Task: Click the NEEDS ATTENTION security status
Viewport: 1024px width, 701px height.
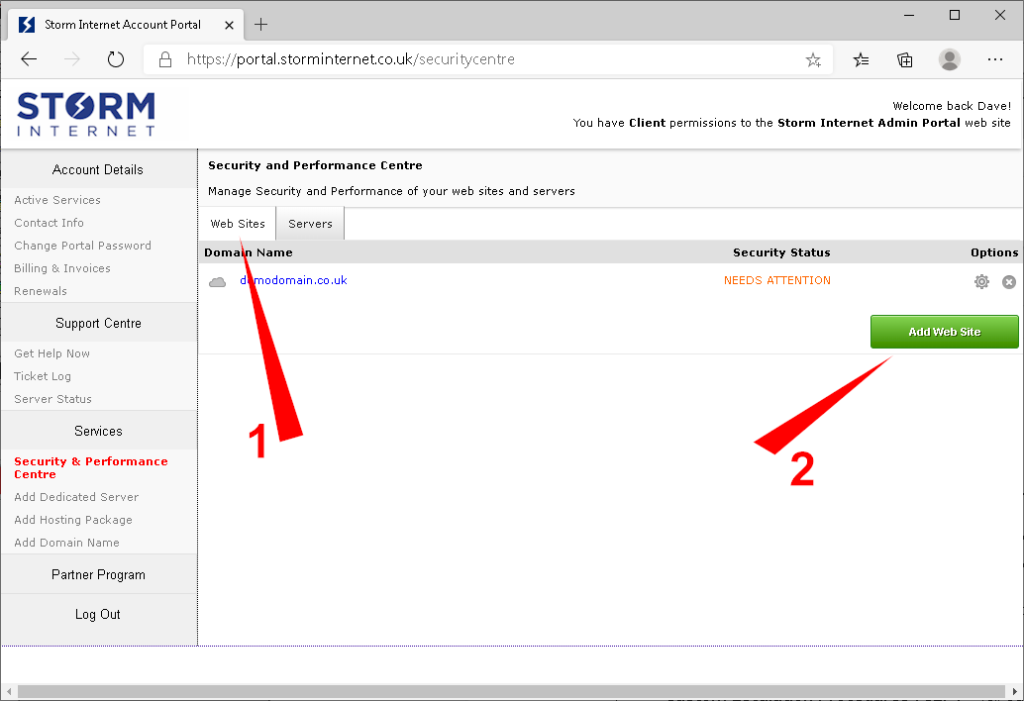Action: 777,280
